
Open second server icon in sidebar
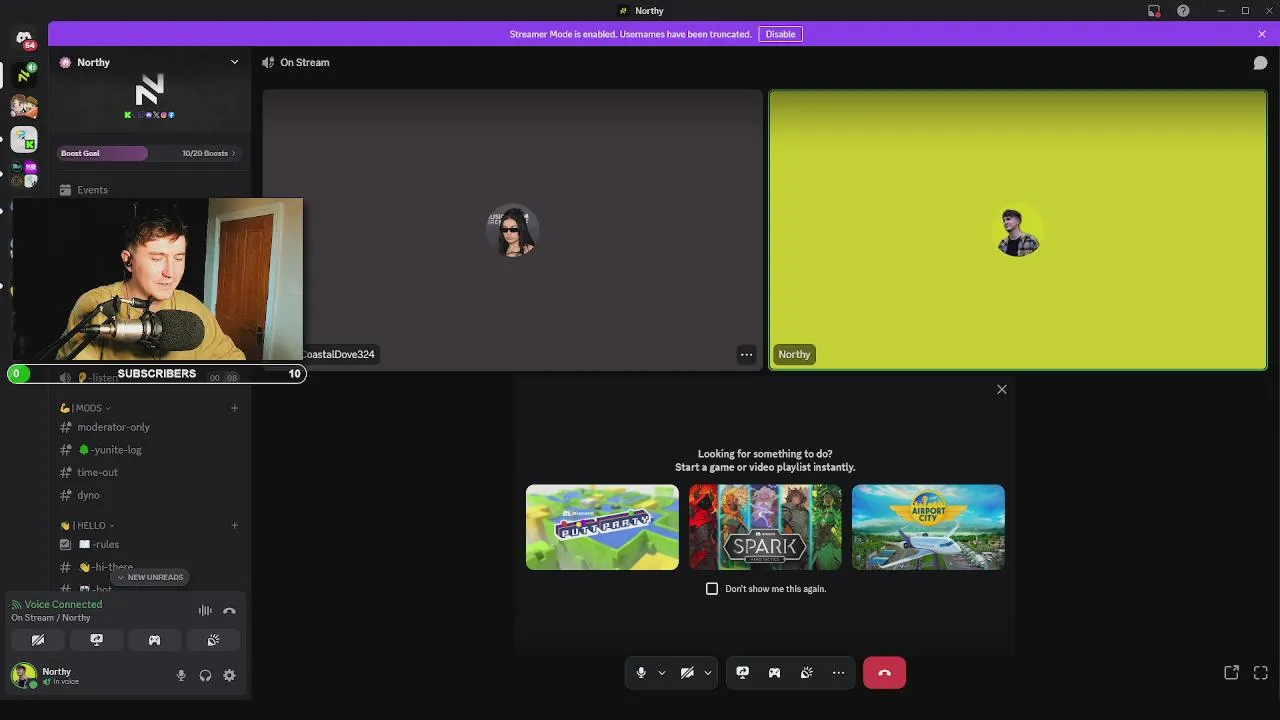pyautogui.click(x=24, y=106)
